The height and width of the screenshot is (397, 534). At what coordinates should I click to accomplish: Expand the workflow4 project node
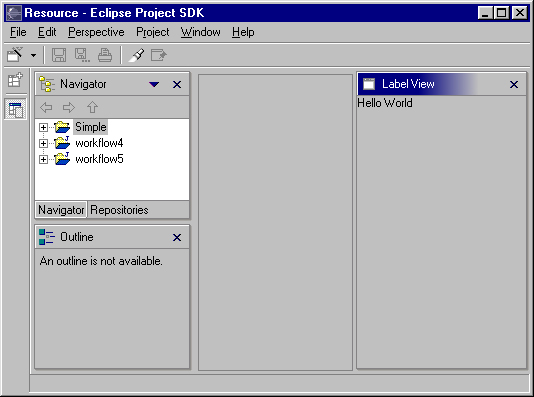coord(43,143)
